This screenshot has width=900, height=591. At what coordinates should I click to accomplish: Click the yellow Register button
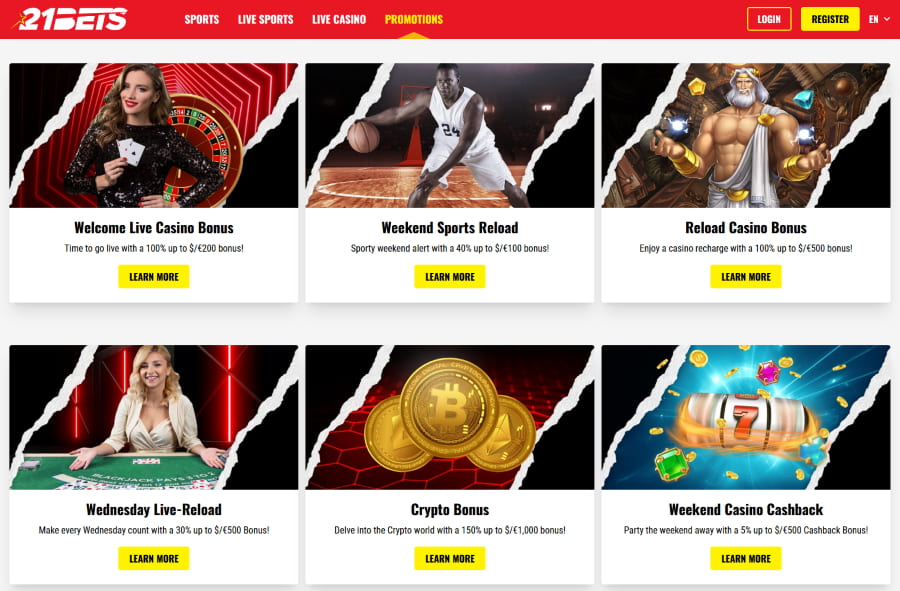[830, 19]
